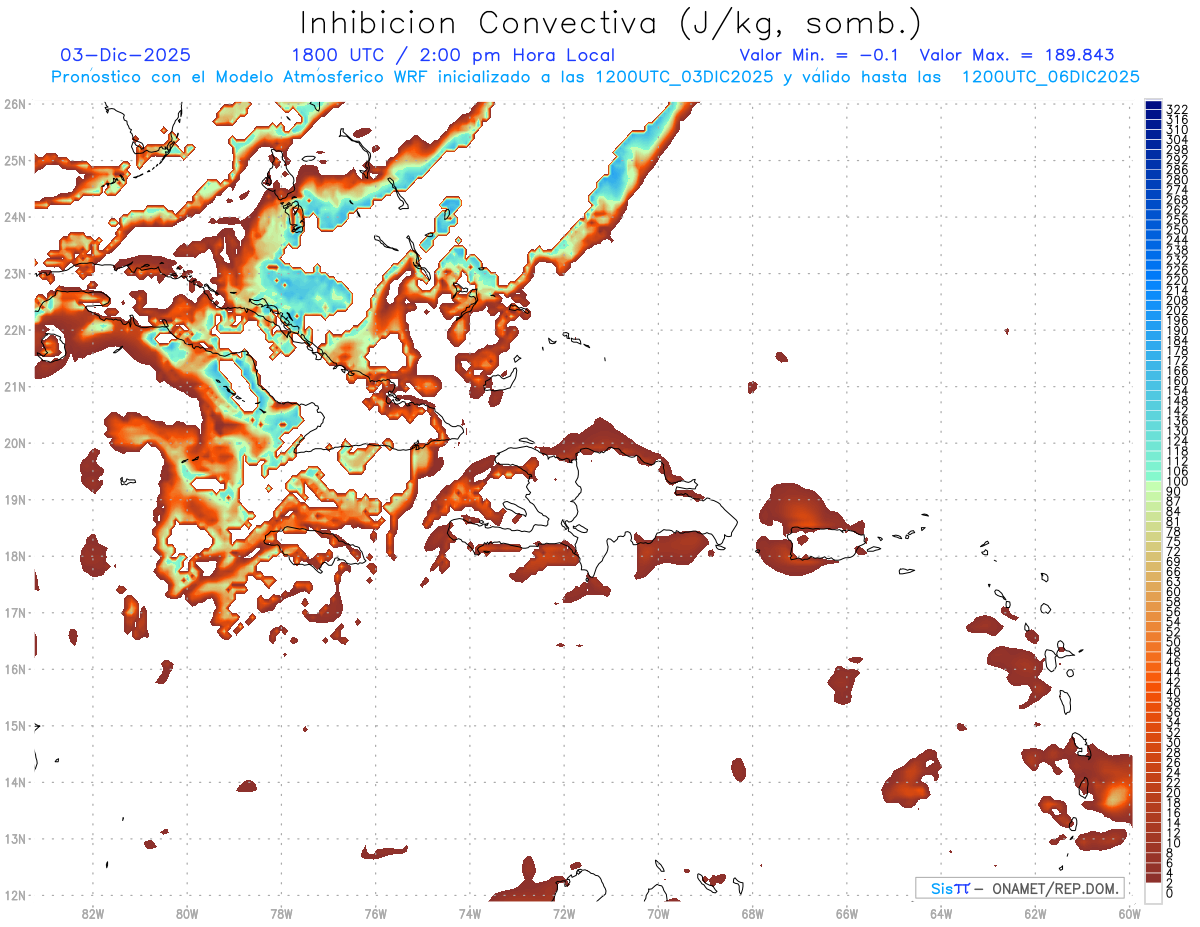Click the 25N latitude label
This screenshot has height=927, width=1200.
click(x=15, y=160)
